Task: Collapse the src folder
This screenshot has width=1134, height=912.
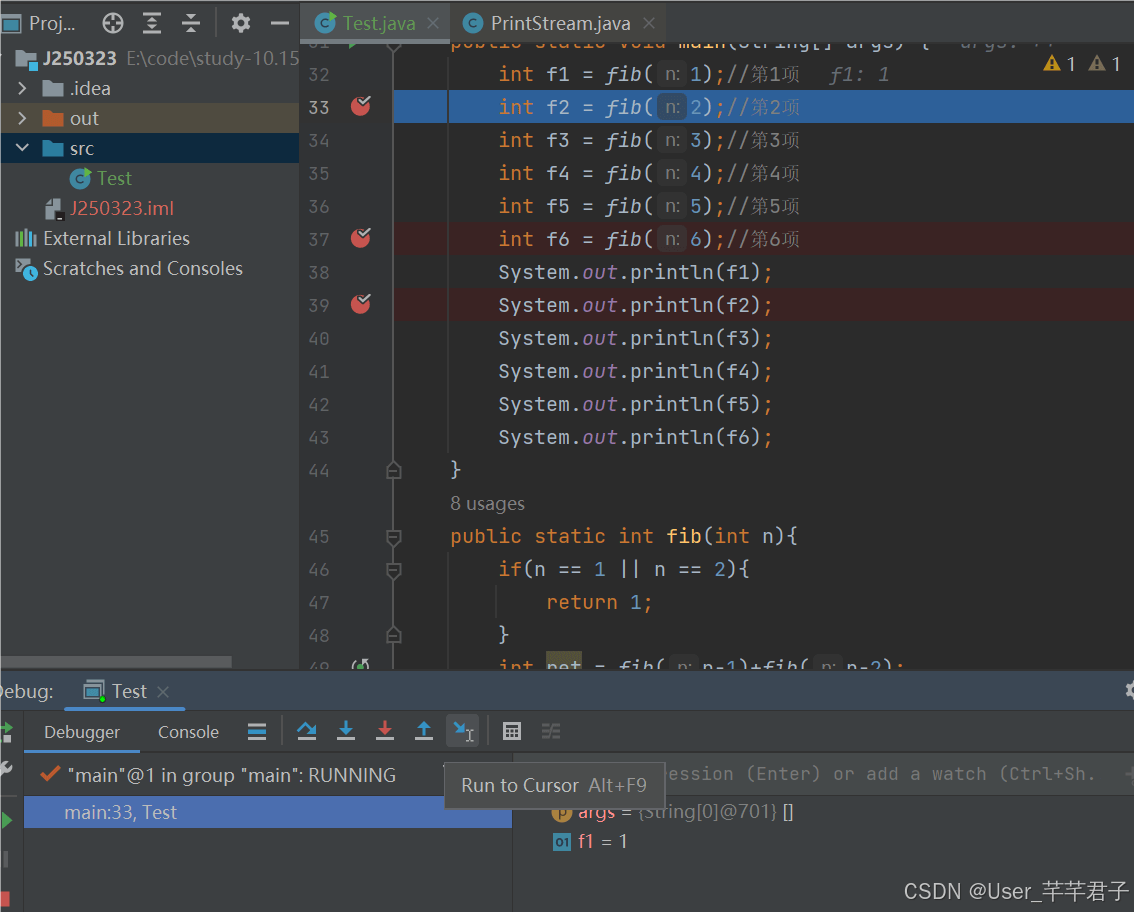Action: pos(22,148)
